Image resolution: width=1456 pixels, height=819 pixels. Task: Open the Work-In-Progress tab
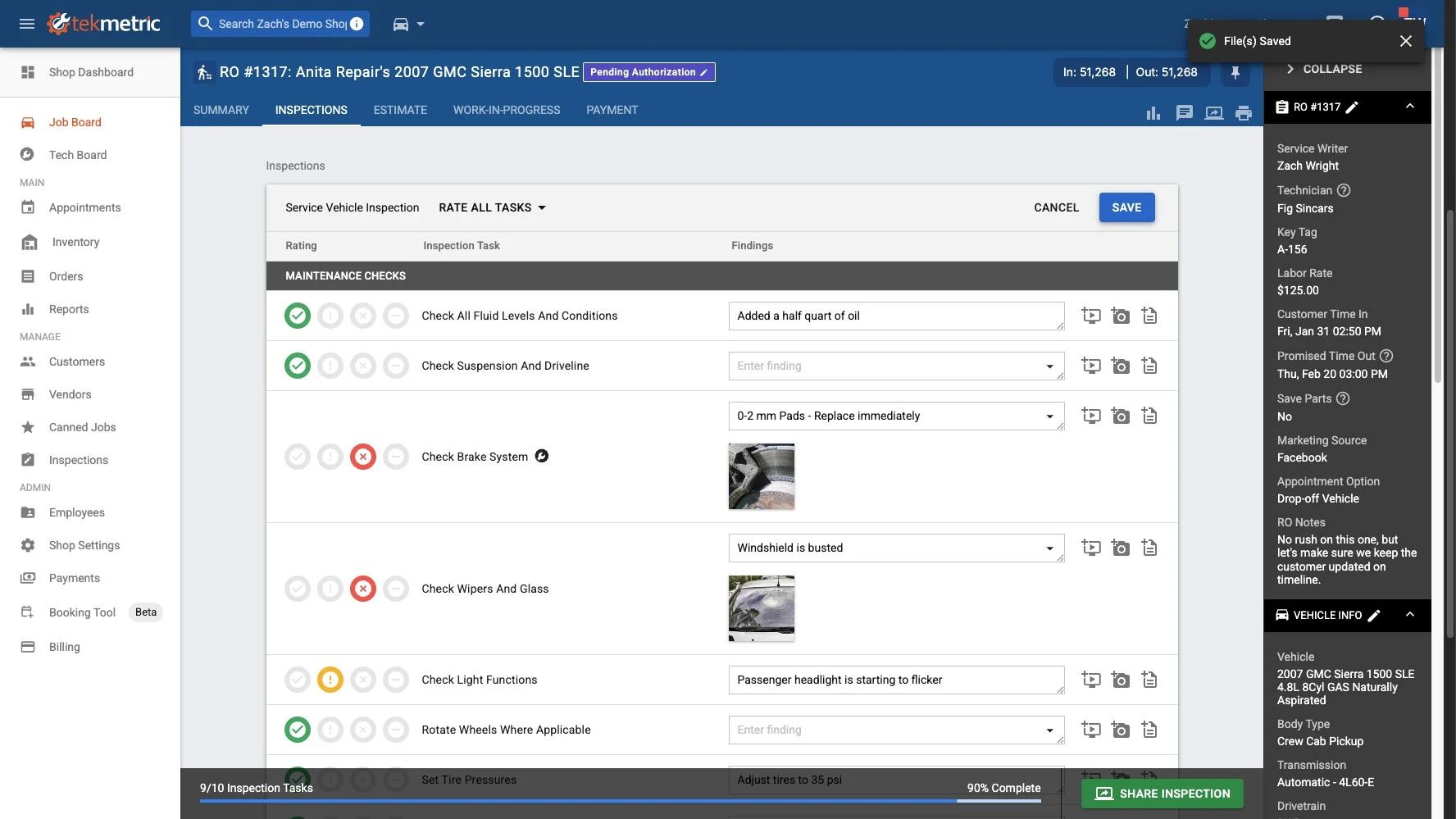(x=507, y=110)
